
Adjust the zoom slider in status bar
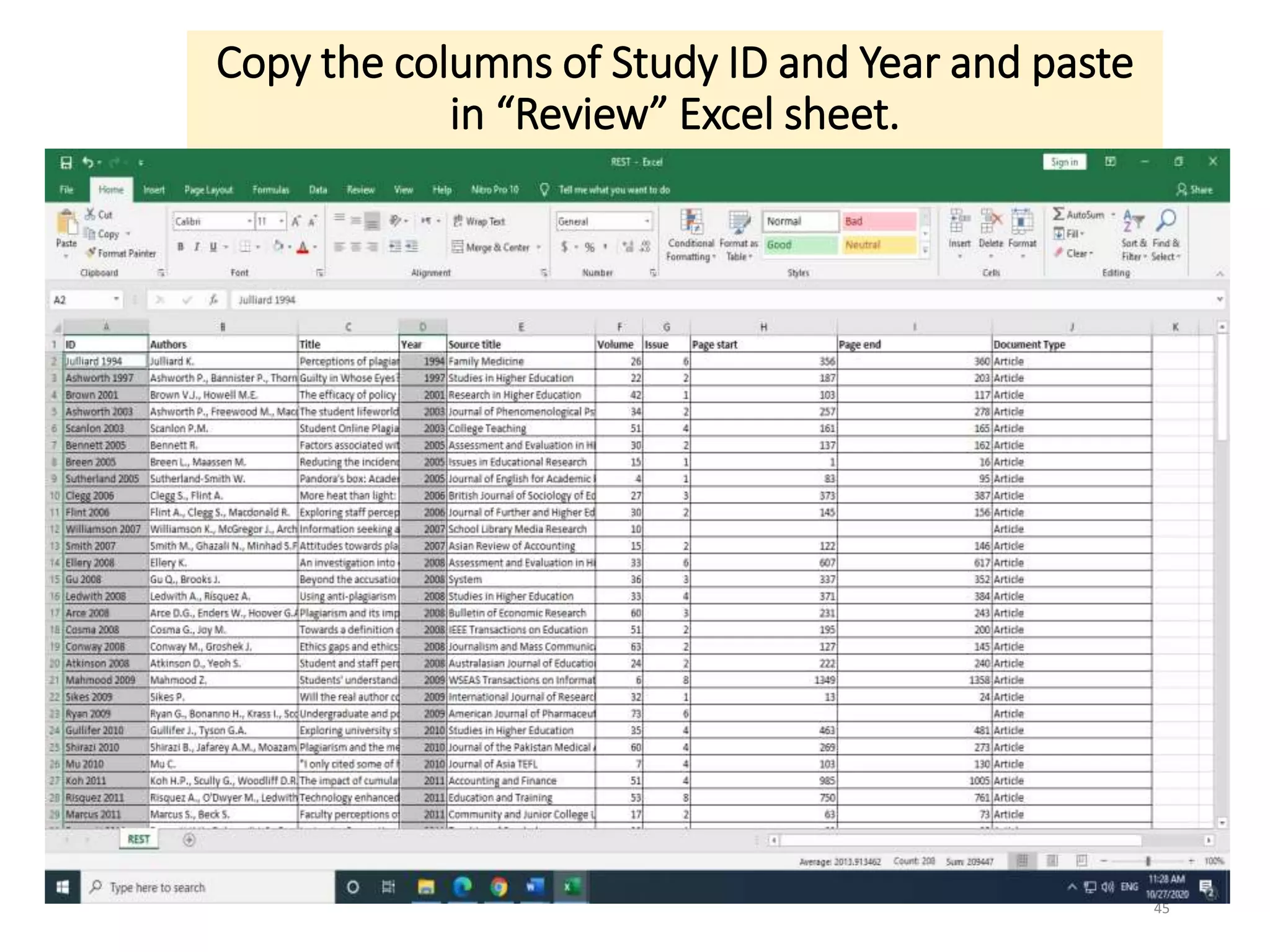click(x=1148, y=861)
